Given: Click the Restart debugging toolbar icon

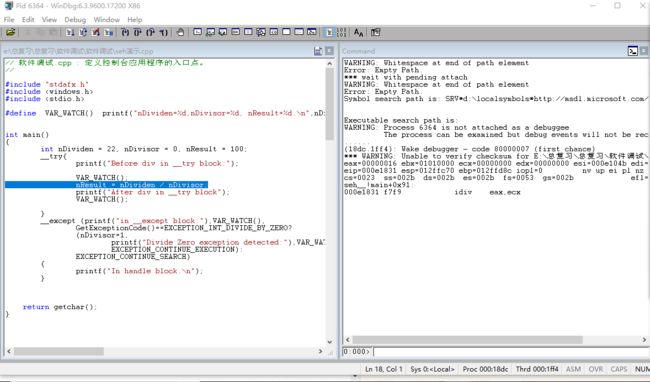Looking at the screenshot, I should coord(83,32).
